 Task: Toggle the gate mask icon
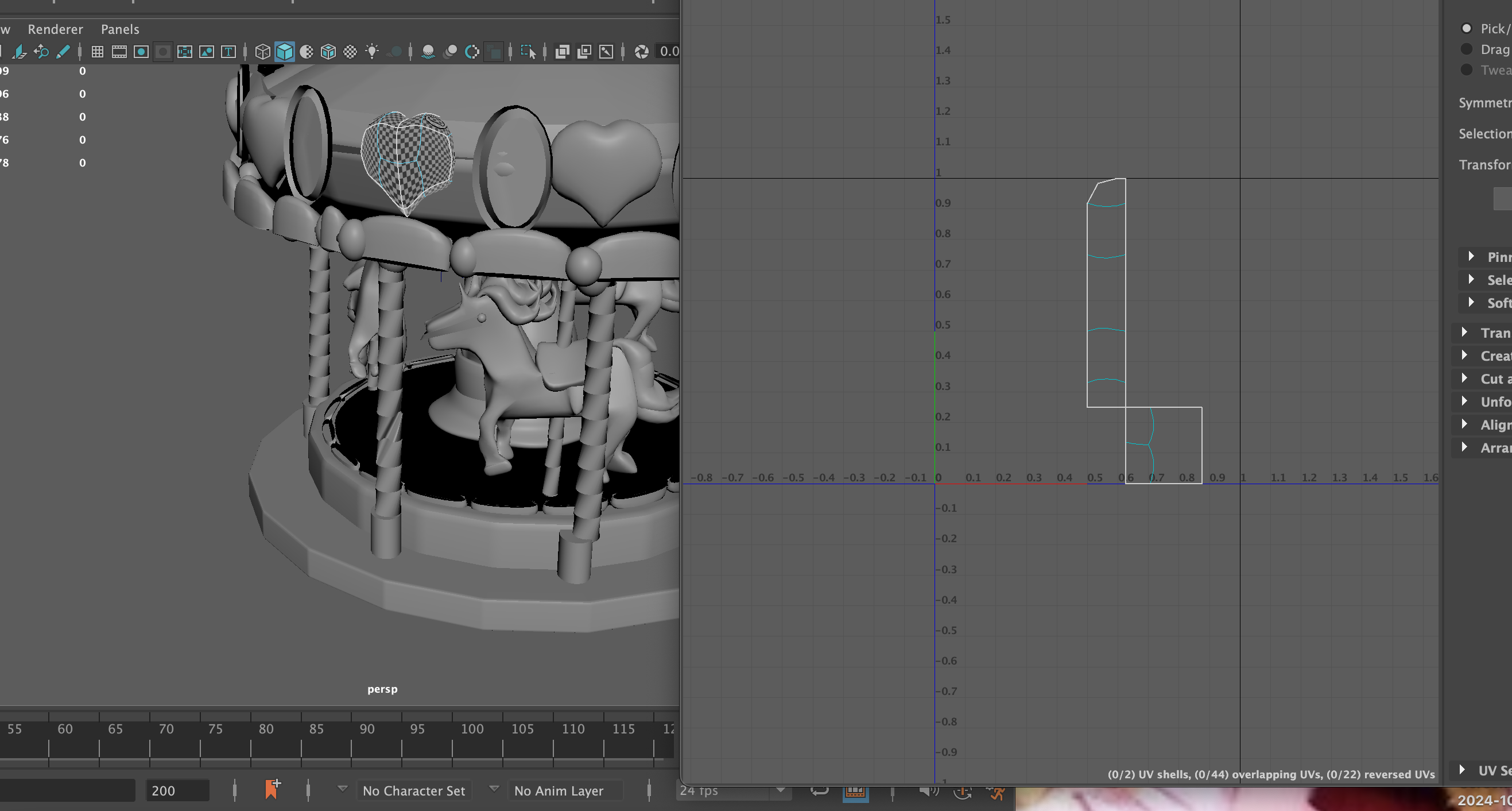pyautogui.click(x=163, y=52)
